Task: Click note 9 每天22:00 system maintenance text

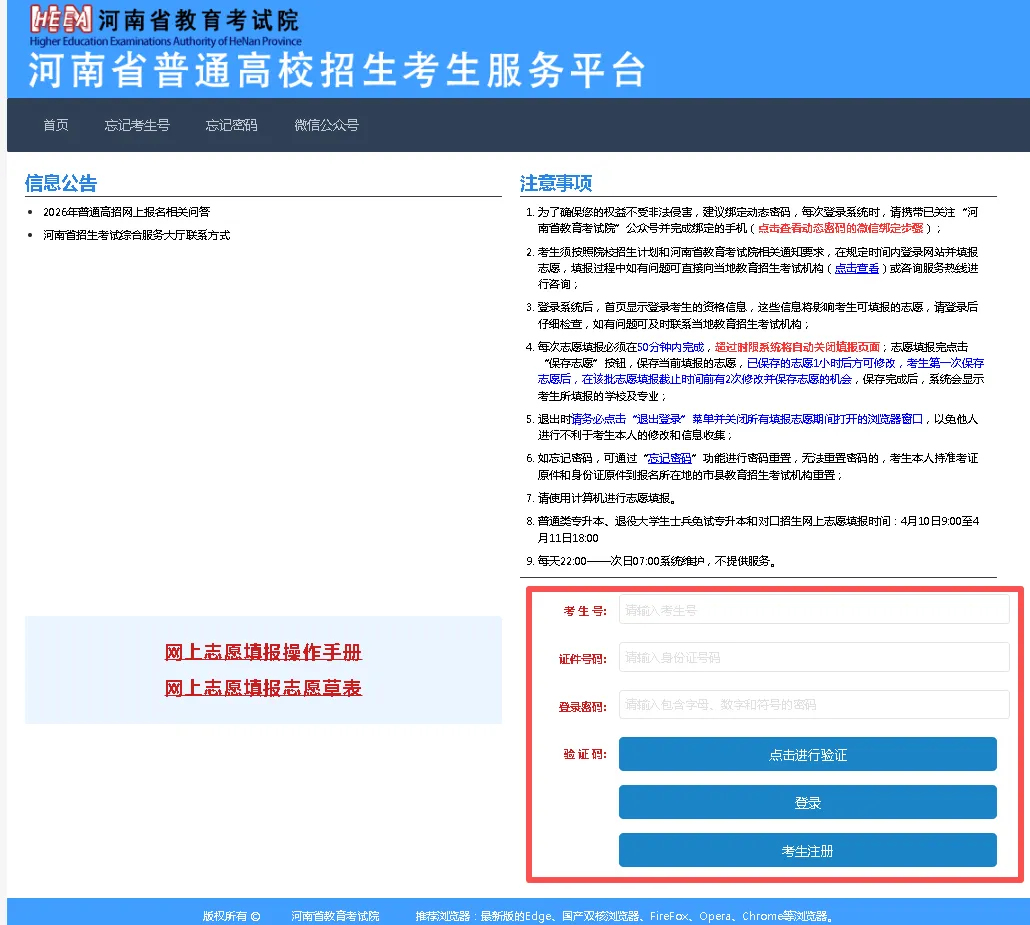Action: click(x=658, y=560)
